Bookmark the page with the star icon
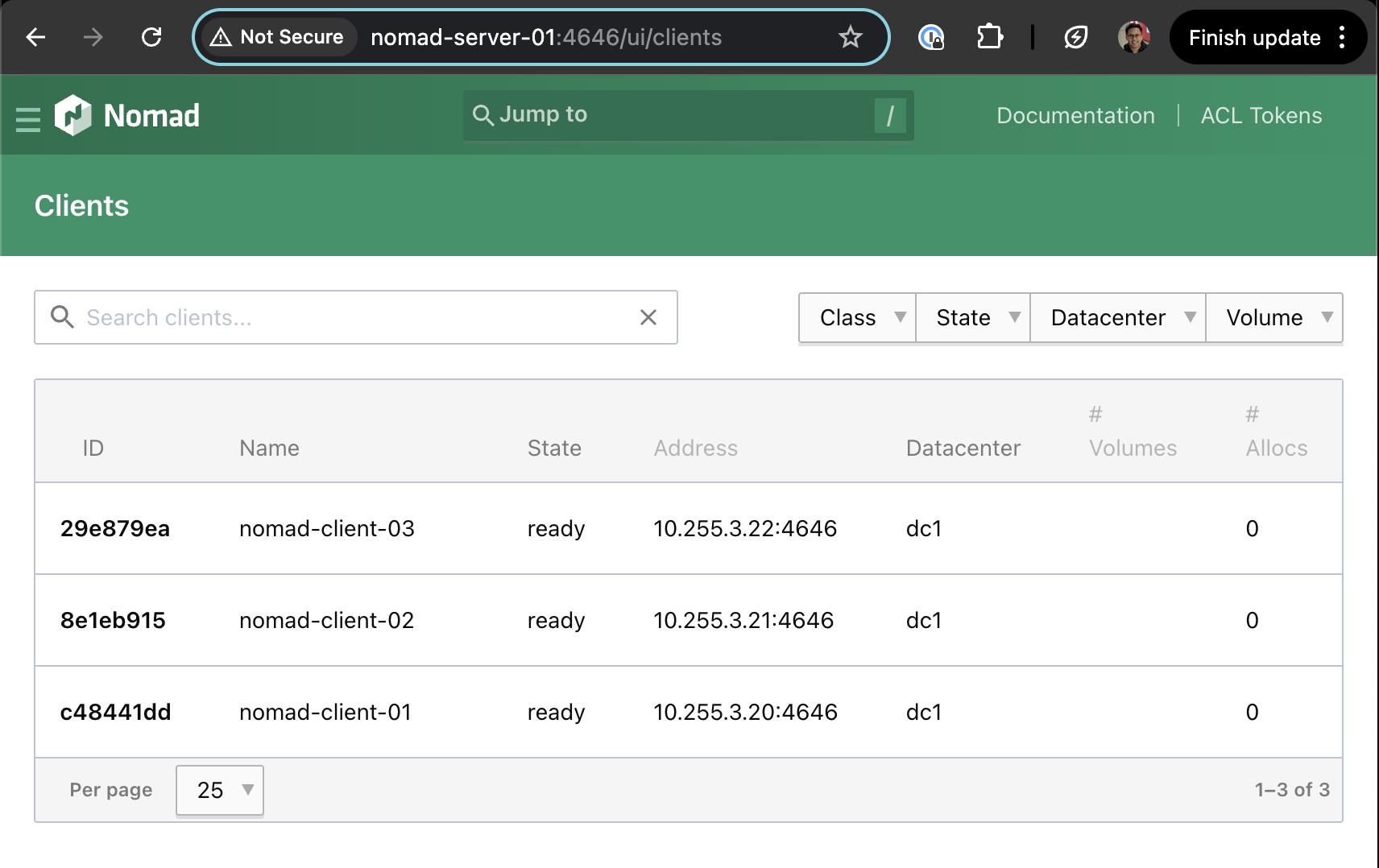 click(850, 36)
